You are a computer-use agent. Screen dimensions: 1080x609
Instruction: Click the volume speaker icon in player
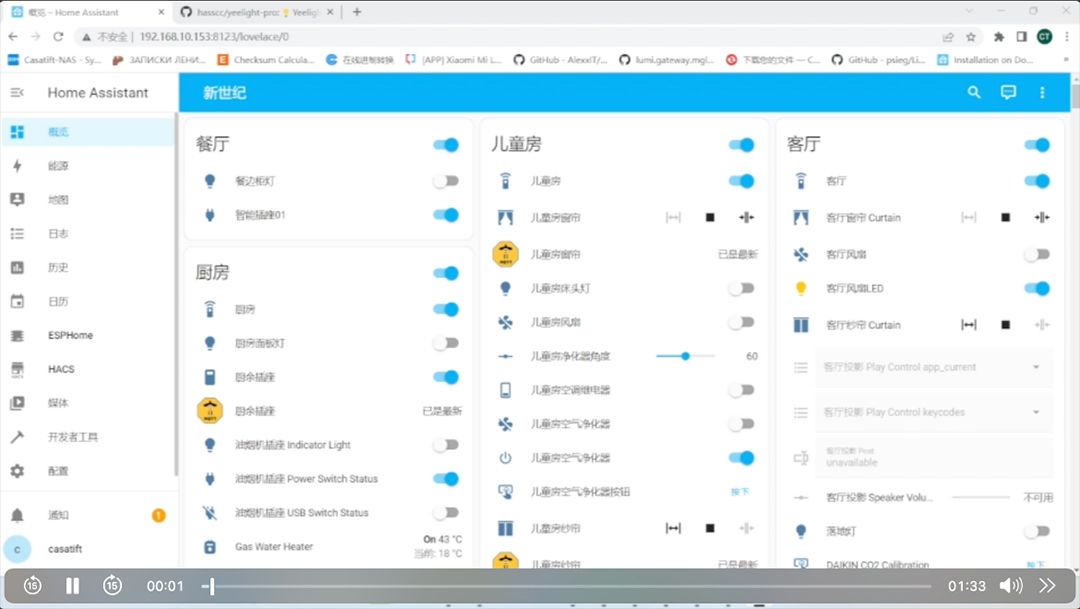click(x=1010, y=586)
